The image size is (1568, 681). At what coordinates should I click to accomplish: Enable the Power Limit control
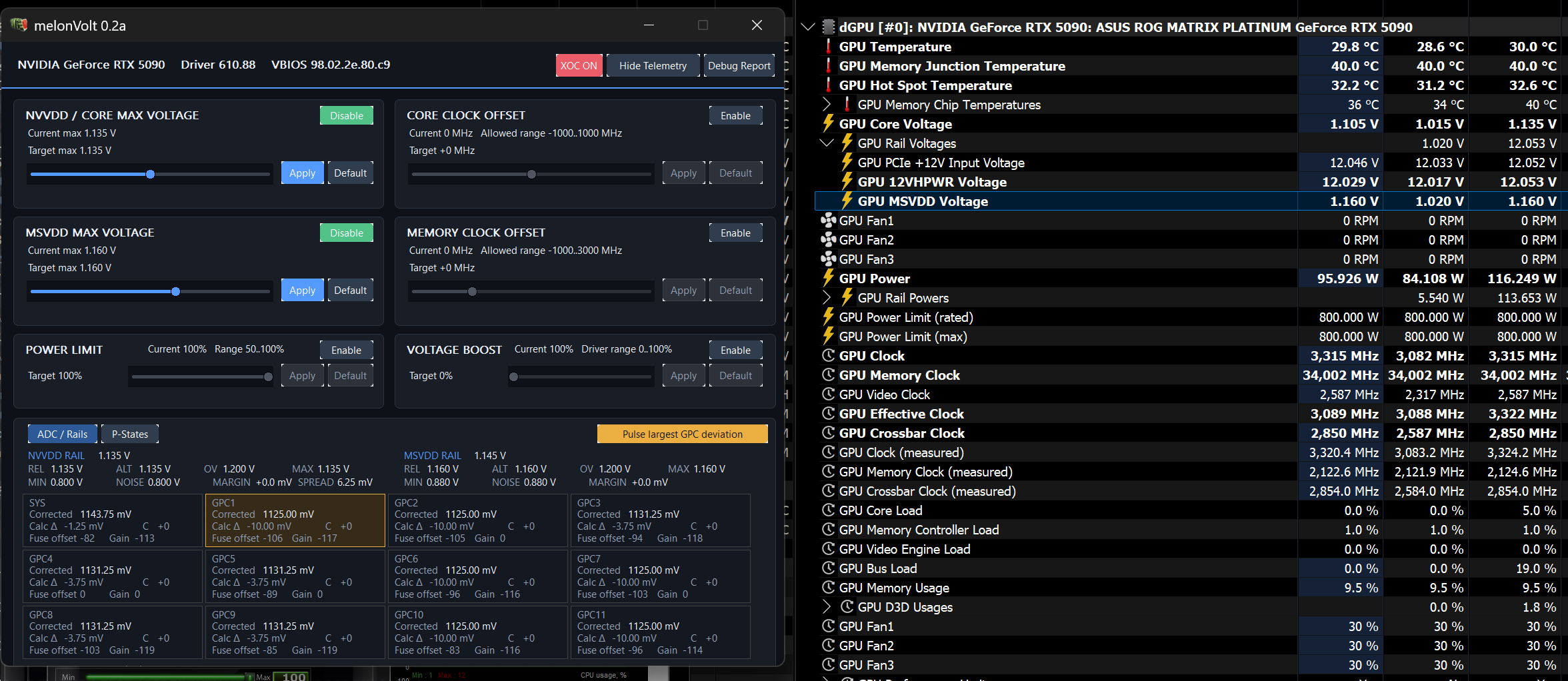coord(347,350)
